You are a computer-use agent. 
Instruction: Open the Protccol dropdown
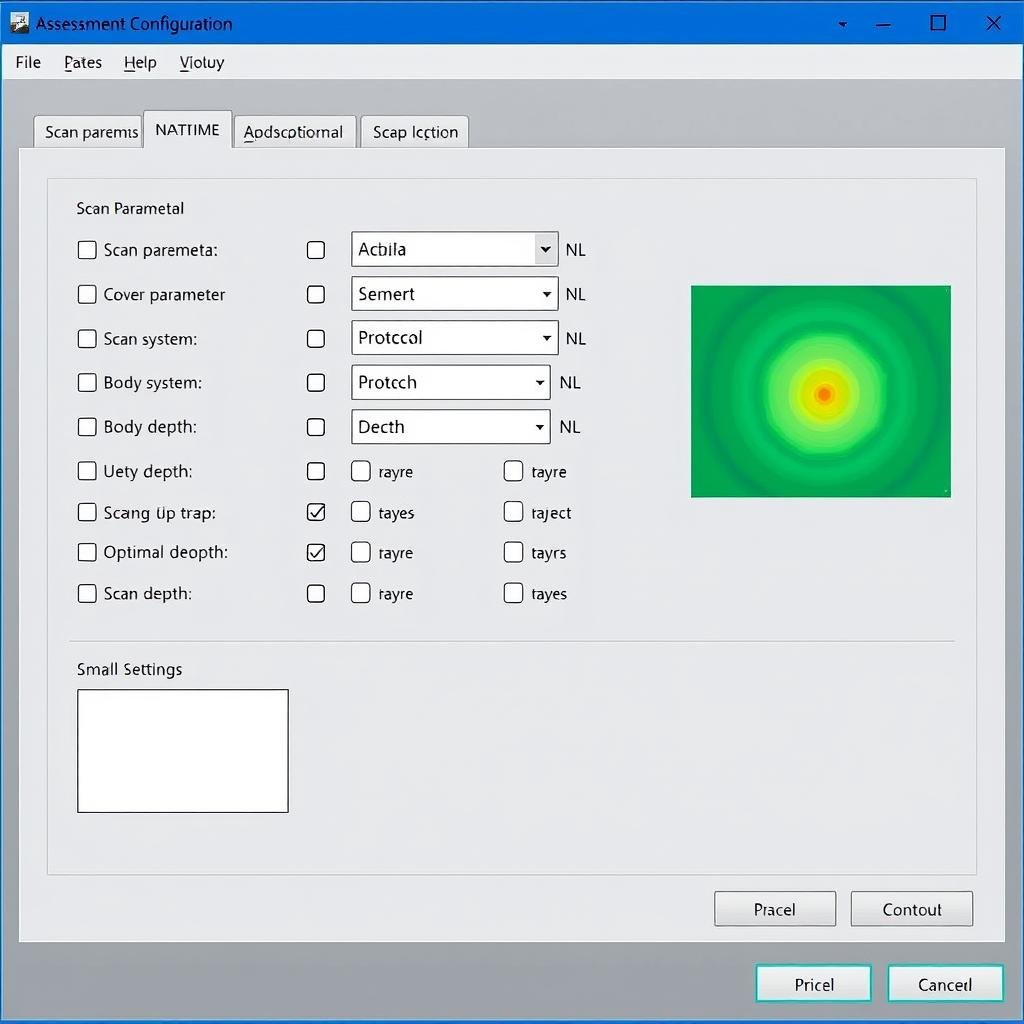tap(546, 338)
